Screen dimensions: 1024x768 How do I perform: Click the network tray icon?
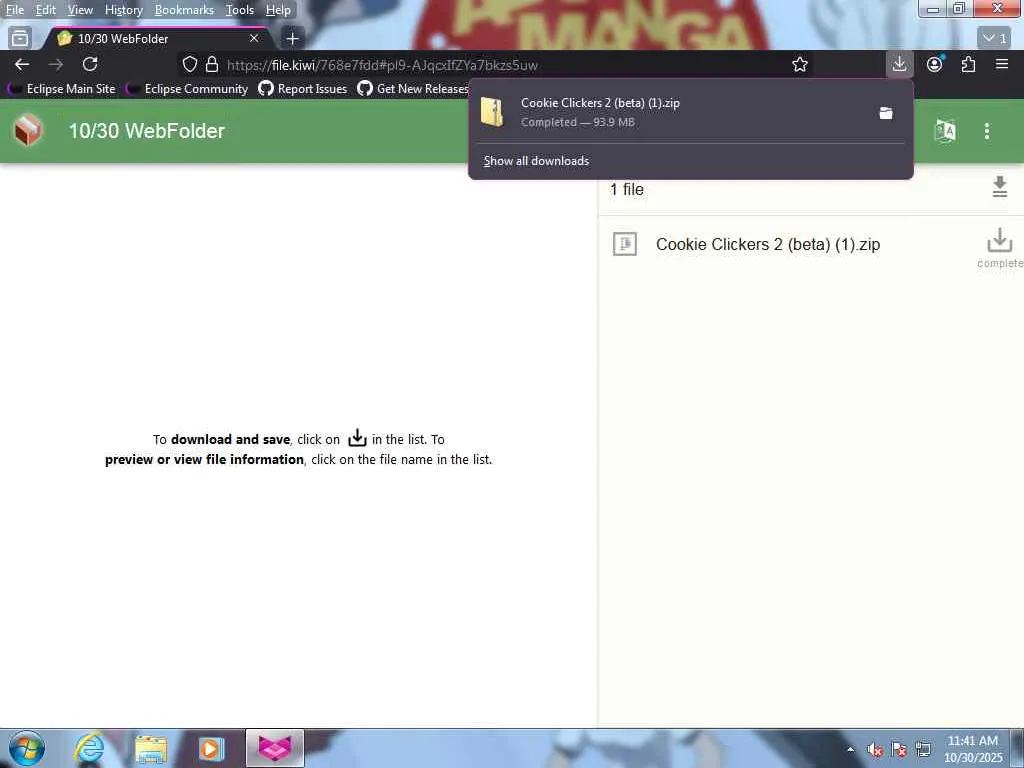pos(923,749)
